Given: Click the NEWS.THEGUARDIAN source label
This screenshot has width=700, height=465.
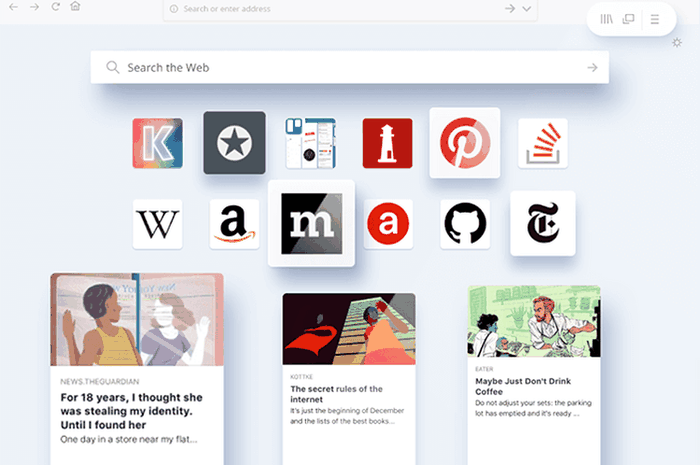Looking at the screenshot, I should point(100,382).
